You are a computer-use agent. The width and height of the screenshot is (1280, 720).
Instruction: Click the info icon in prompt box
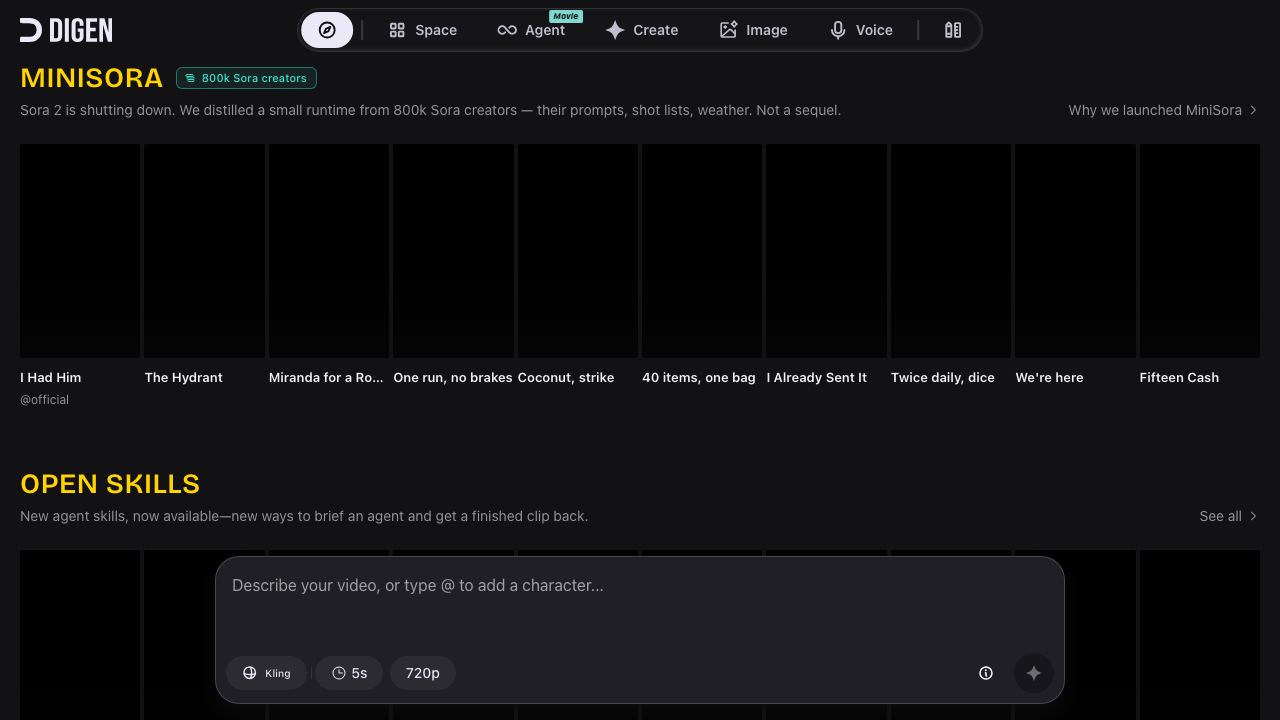[986, 673]
